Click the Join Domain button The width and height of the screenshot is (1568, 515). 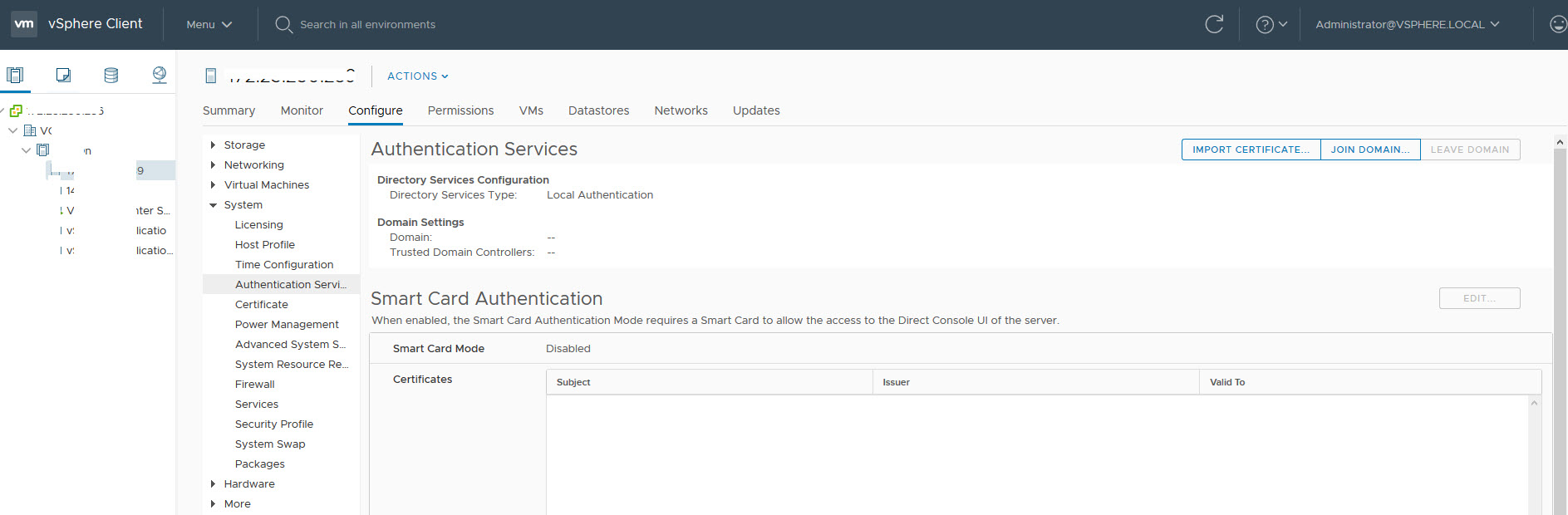pos(1369,150)
